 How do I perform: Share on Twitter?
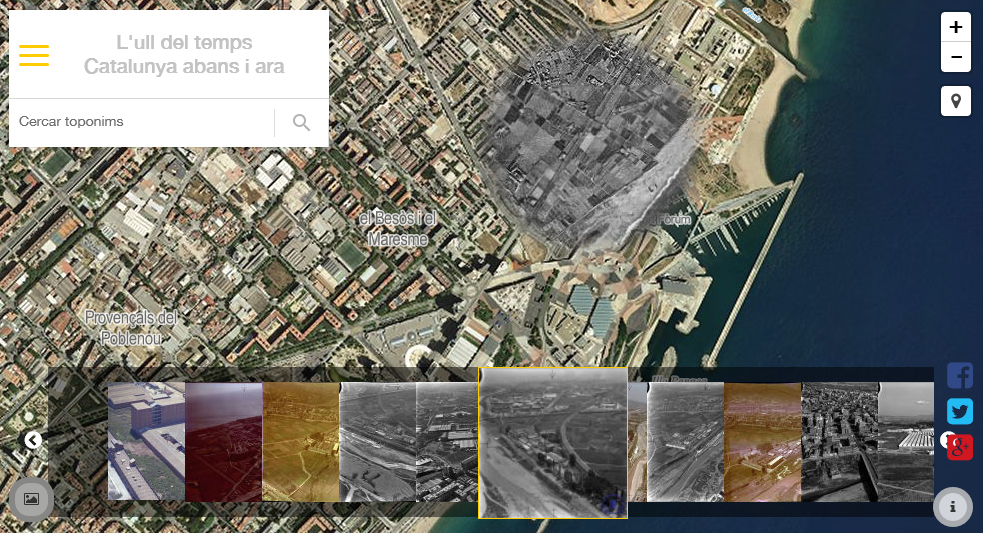(x=960, y=411)
